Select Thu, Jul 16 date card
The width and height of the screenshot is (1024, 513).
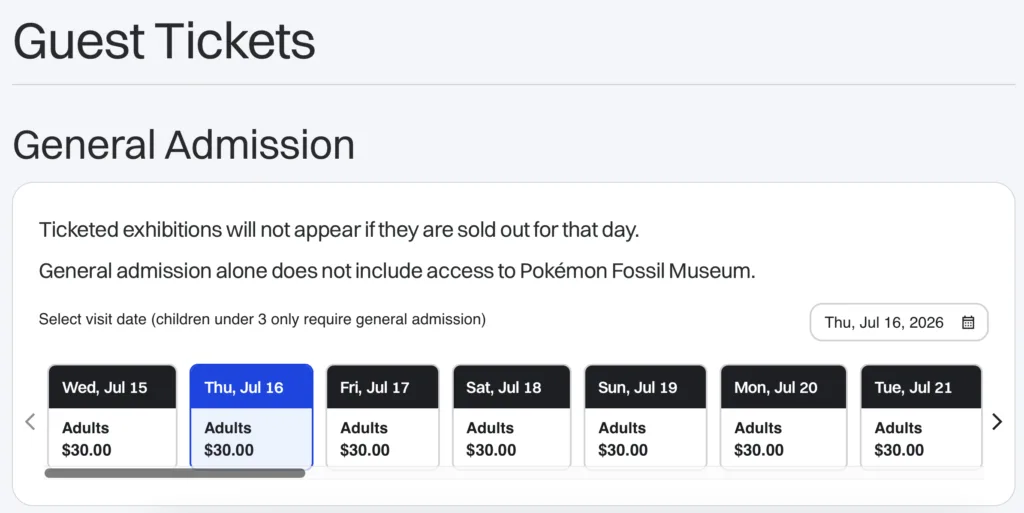pyautogui.click(x=251, y=416)
